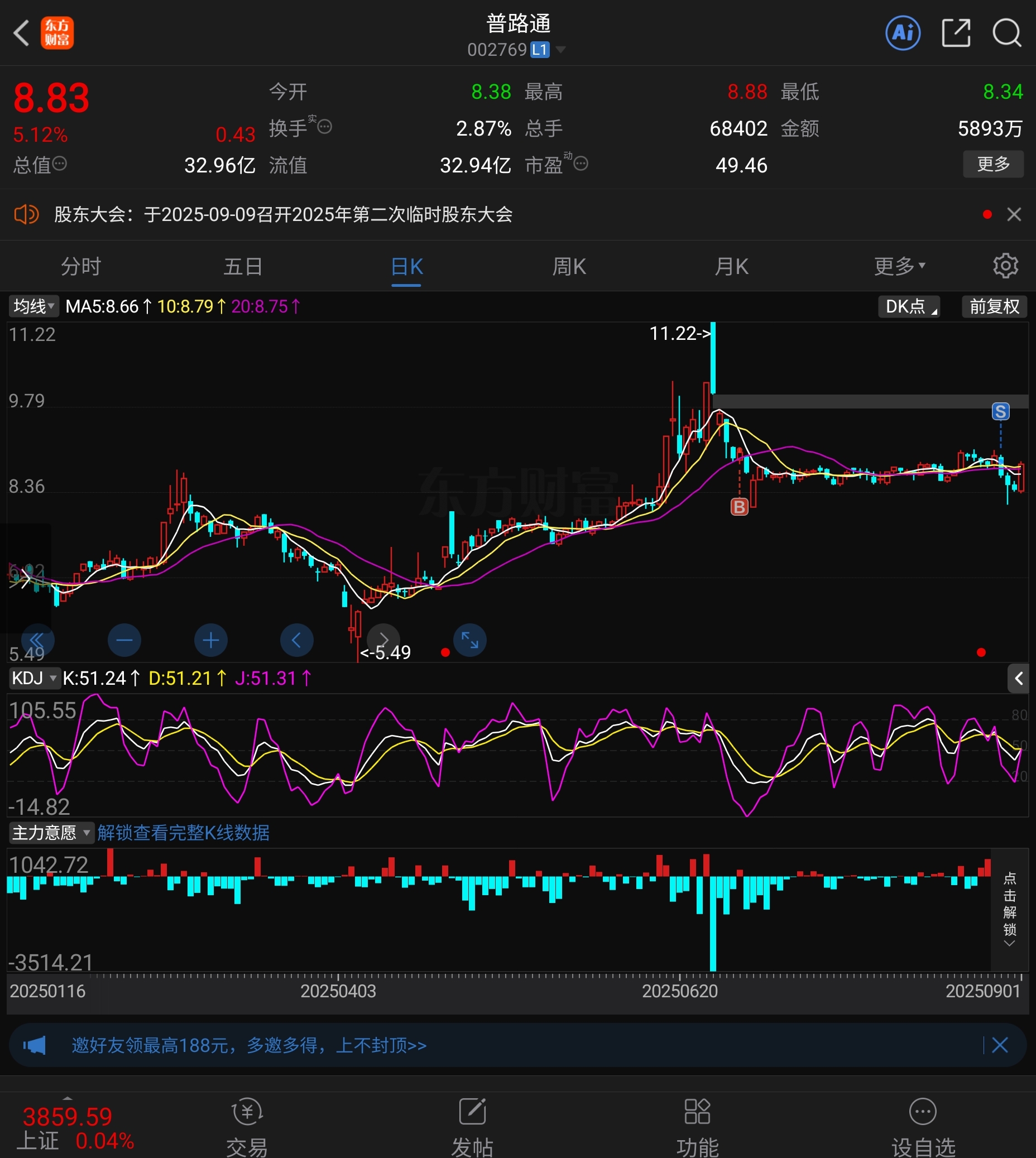Close the invite-friends banner
1036x1158 pixels.
(1000, 1045)
